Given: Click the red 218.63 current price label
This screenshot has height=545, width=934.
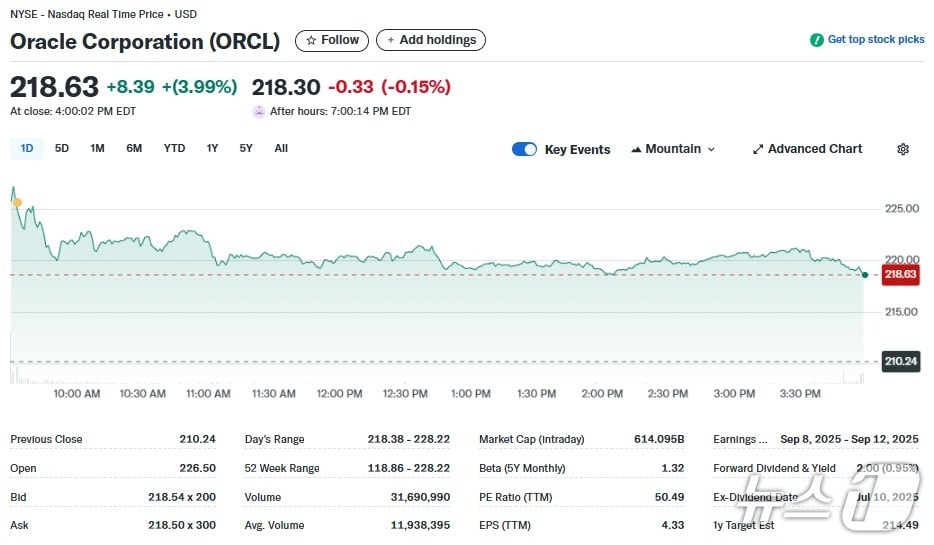Looking at the screenshot, I should (x=900, y=274).
